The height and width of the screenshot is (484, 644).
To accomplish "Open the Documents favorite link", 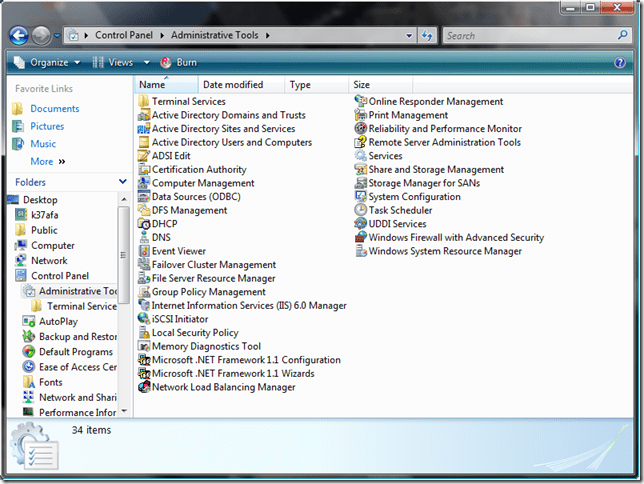I will point(54,108).
